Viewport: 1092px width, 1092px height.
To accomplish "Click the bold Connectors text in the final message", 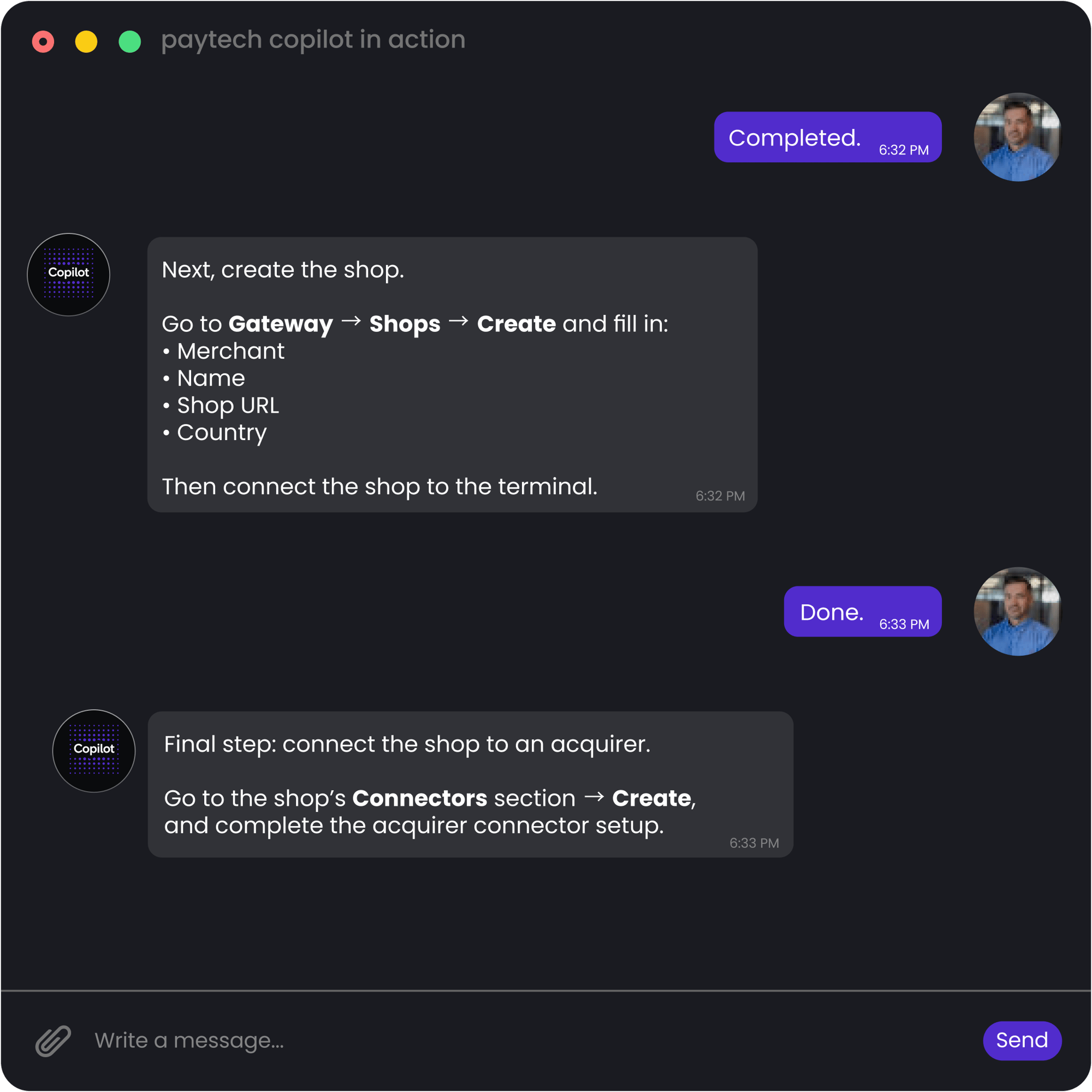I will tap(419, 798).
